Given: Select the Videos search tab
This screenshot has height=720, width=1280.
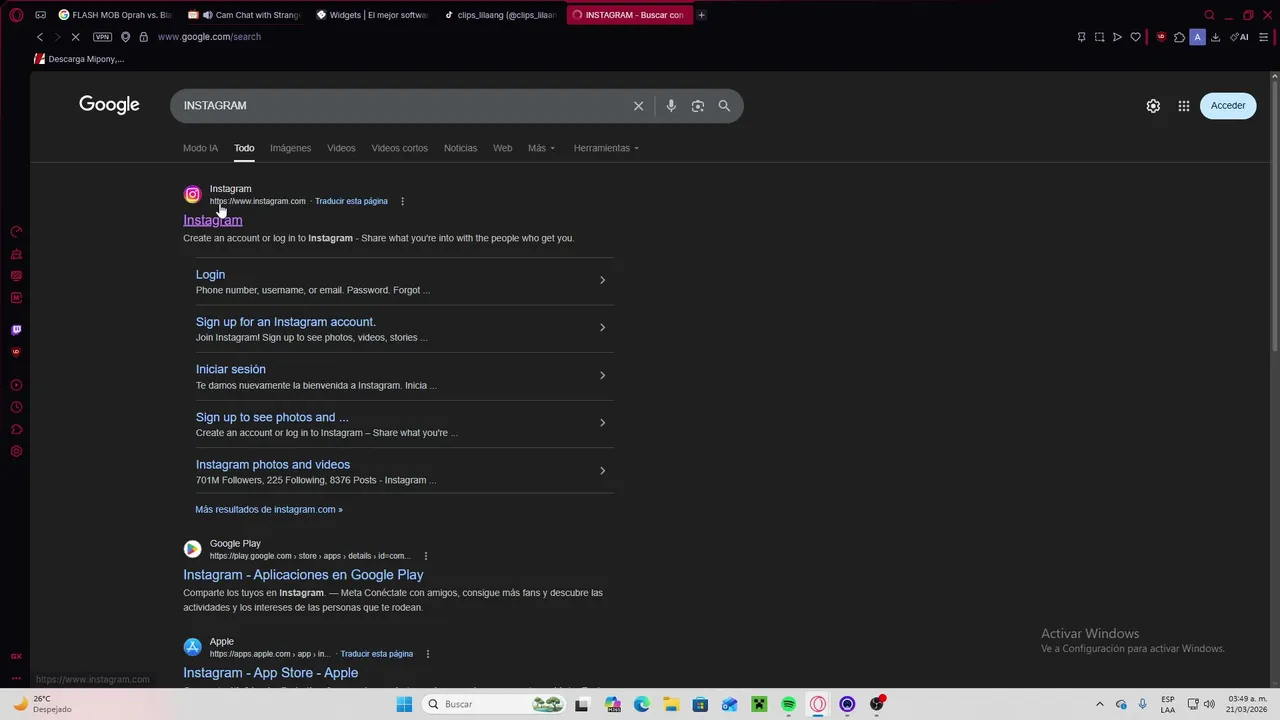Looking at the screenshot, I should point(341,148).
